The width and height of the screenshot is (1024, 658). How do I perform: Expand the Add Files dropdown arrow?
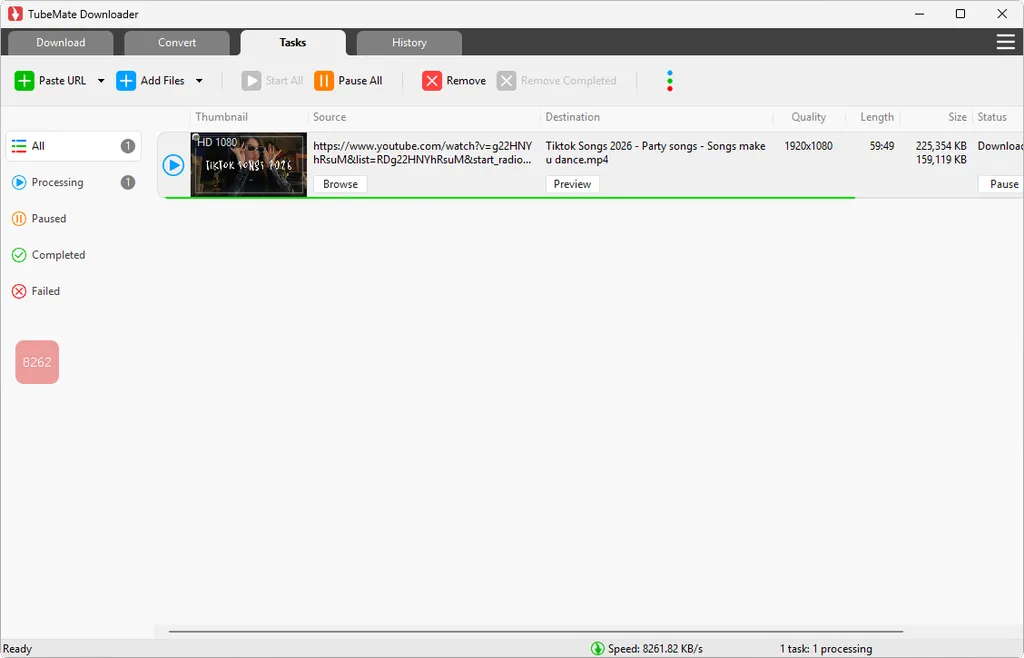click(199, 81)
